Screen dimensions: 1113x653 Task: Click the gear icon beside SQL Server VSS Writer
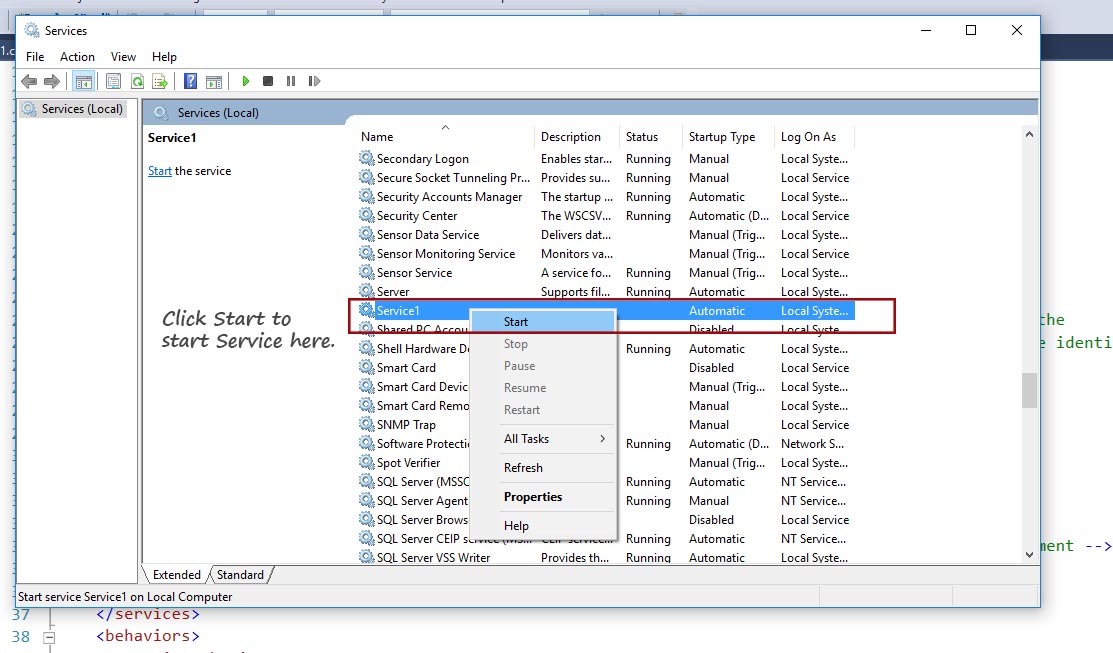pos(366,557)
